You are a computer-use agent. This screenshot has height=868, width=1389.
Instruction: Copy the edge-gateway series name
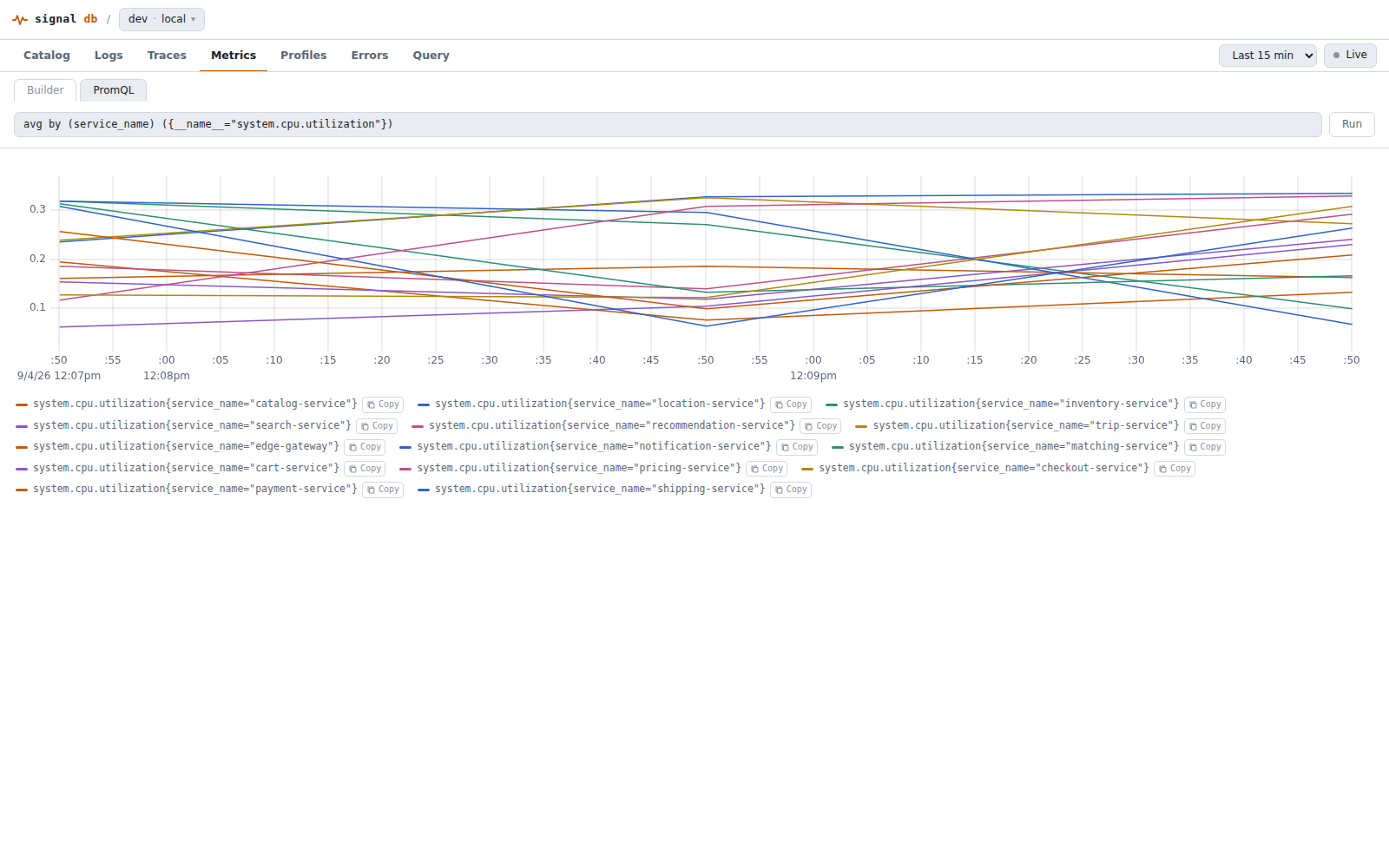(x=365, y=447)
